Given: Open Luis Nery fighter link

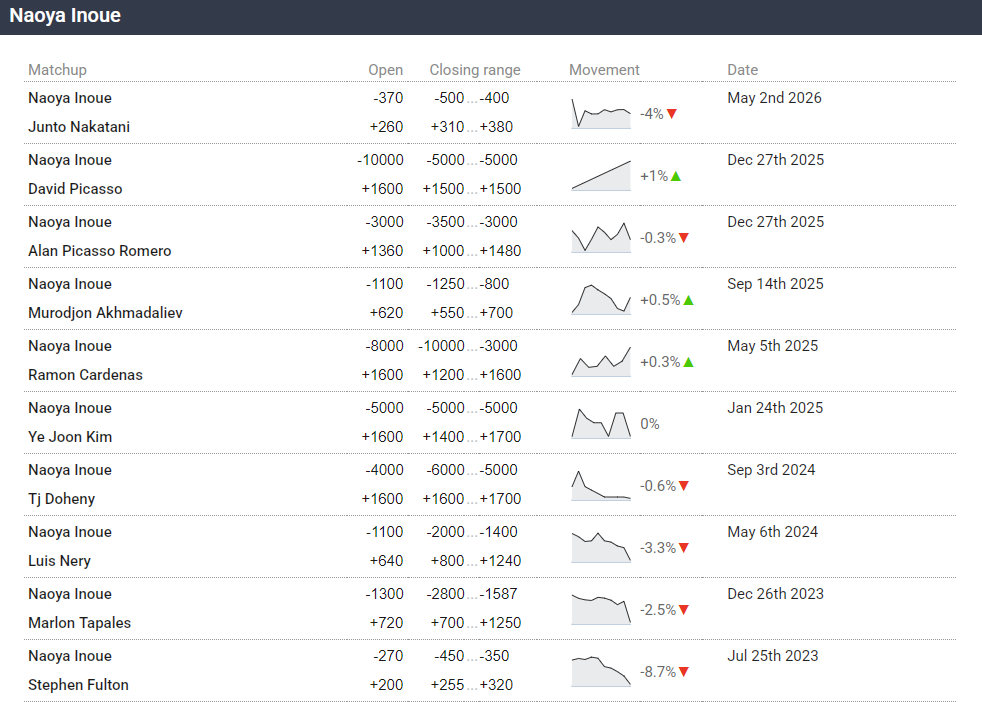Looking at the screenshot, I should pos(59,561).
